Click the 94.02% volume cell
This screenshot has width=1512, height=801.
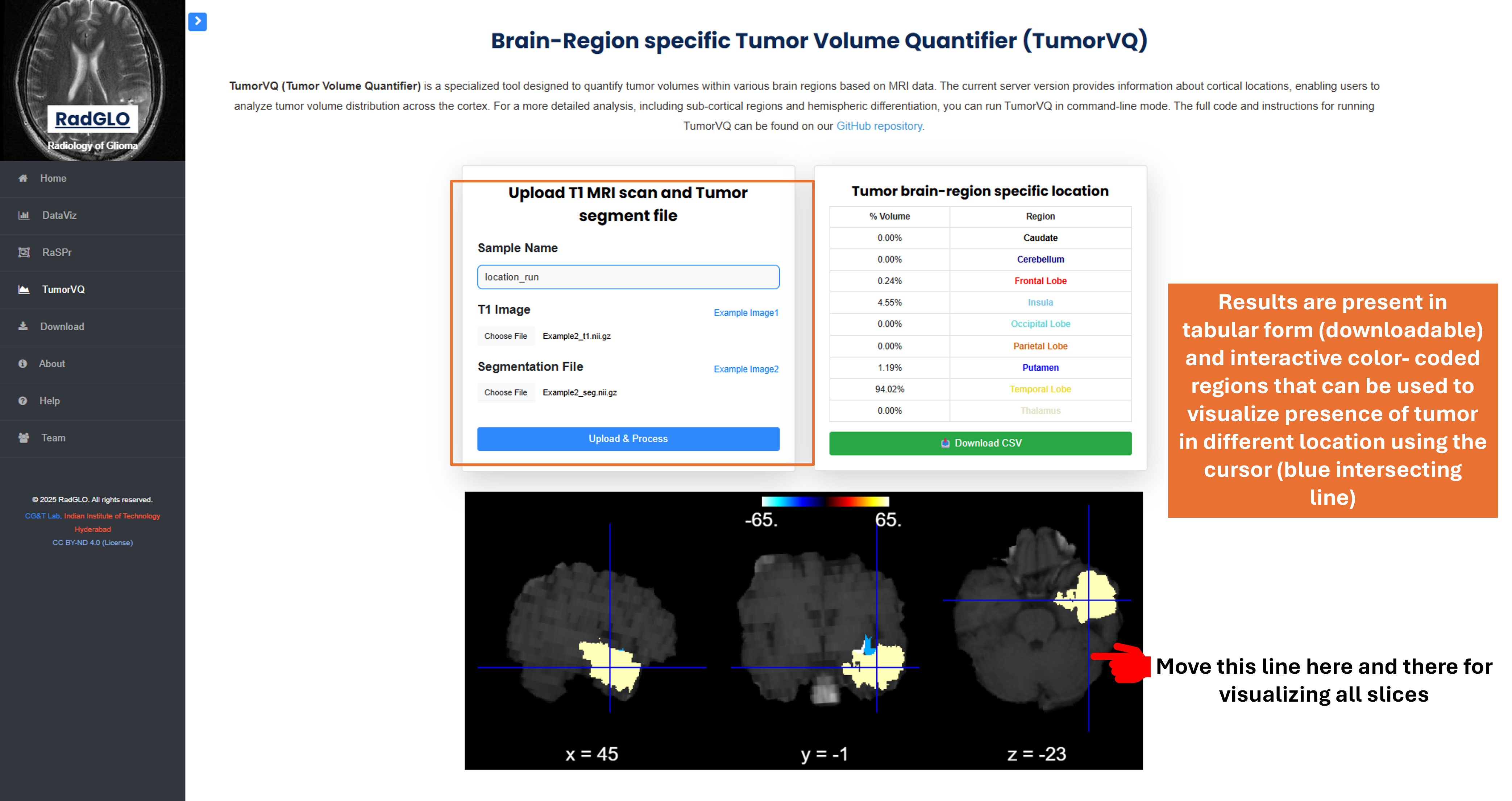click(890, 389)
